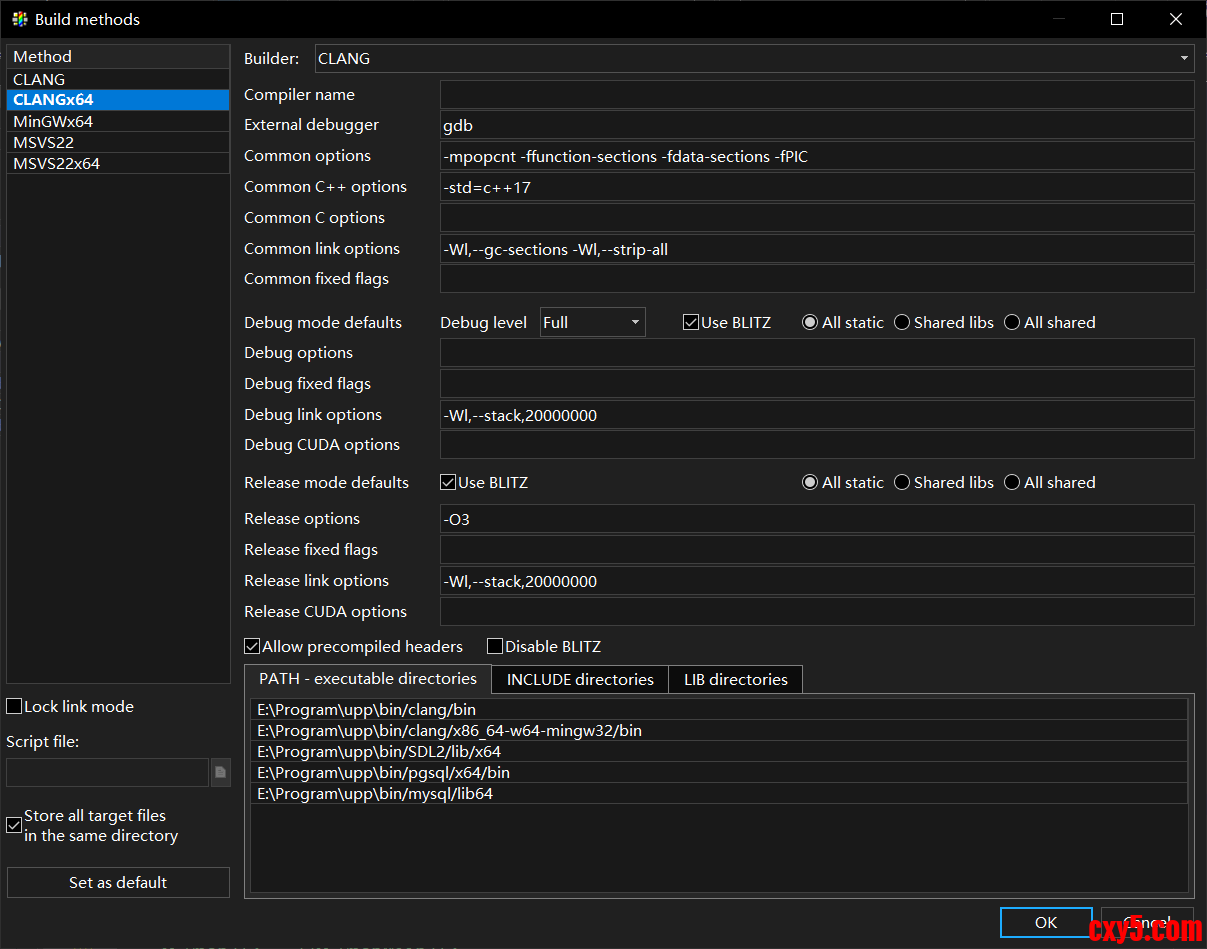The height and width of the screenshot is (949, 1207).
Task: Click the Compiler name input field
Action: click(816, 95)
